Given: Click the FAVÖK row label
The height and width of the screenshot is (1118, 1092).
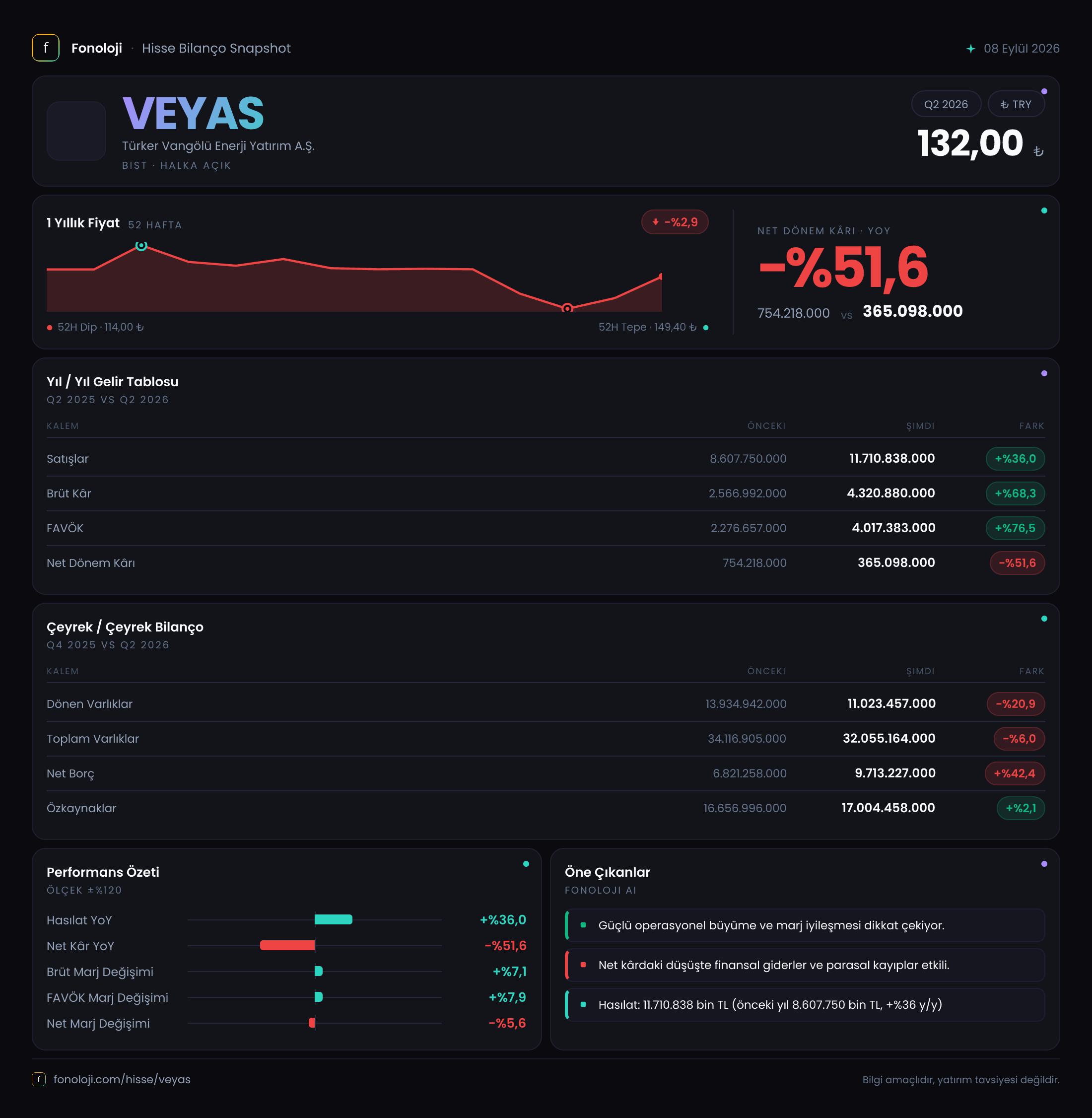Looking at the screenshot, I should (x=65, y=528).
